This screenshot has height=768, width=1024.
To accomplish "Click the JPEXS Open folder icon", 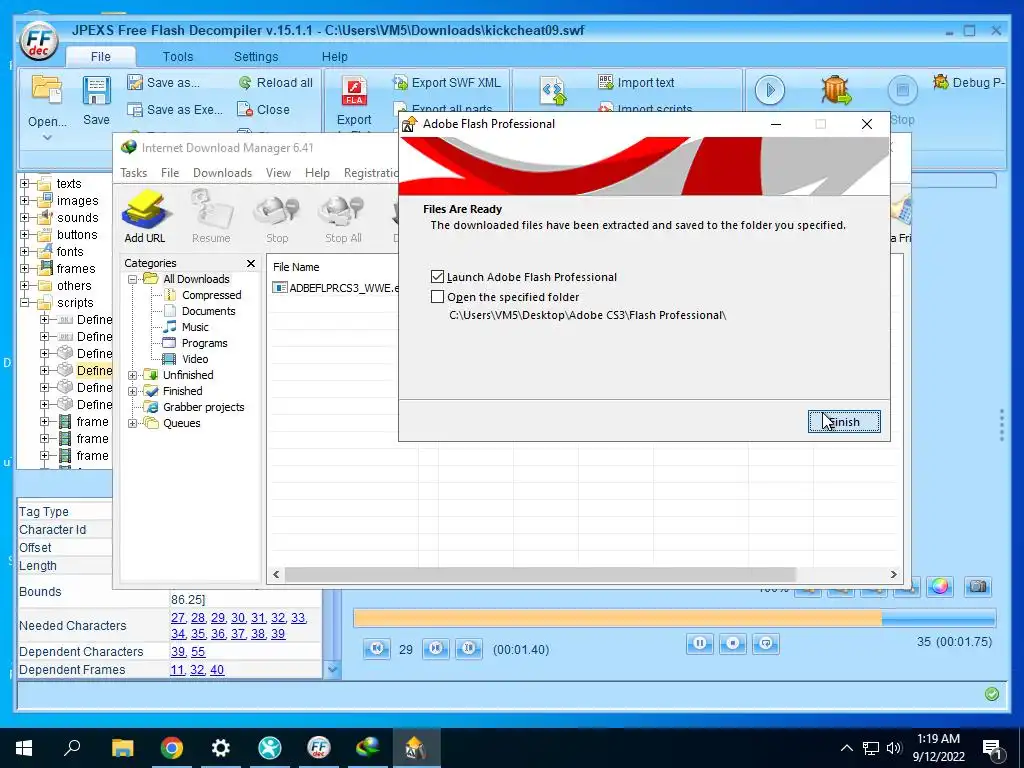I will point(47,91).
